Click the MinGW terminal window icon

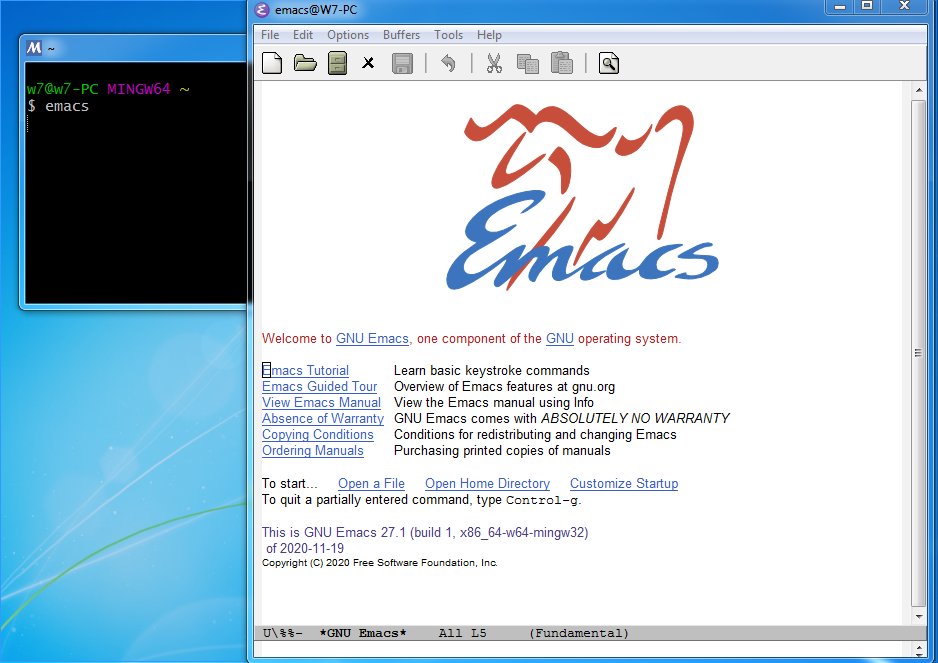(34, 48)
